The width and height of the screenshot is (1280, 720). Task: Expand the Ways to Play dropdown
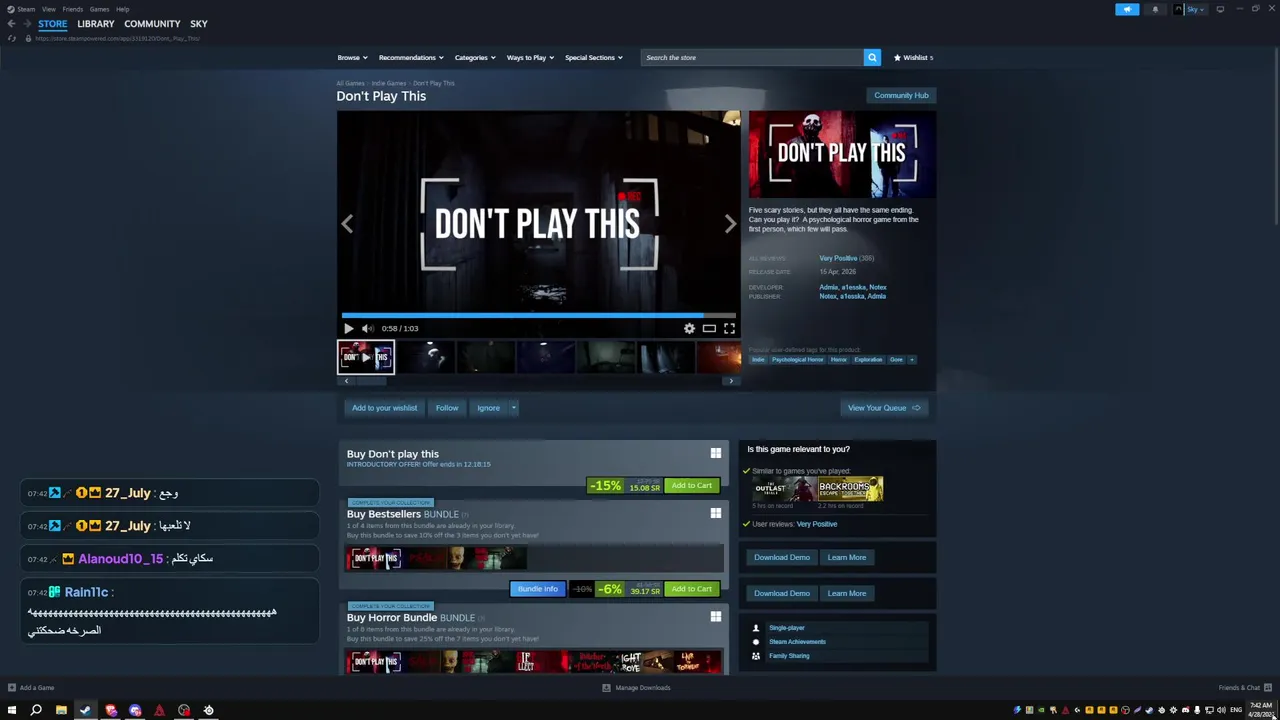[x=530, y=57]
